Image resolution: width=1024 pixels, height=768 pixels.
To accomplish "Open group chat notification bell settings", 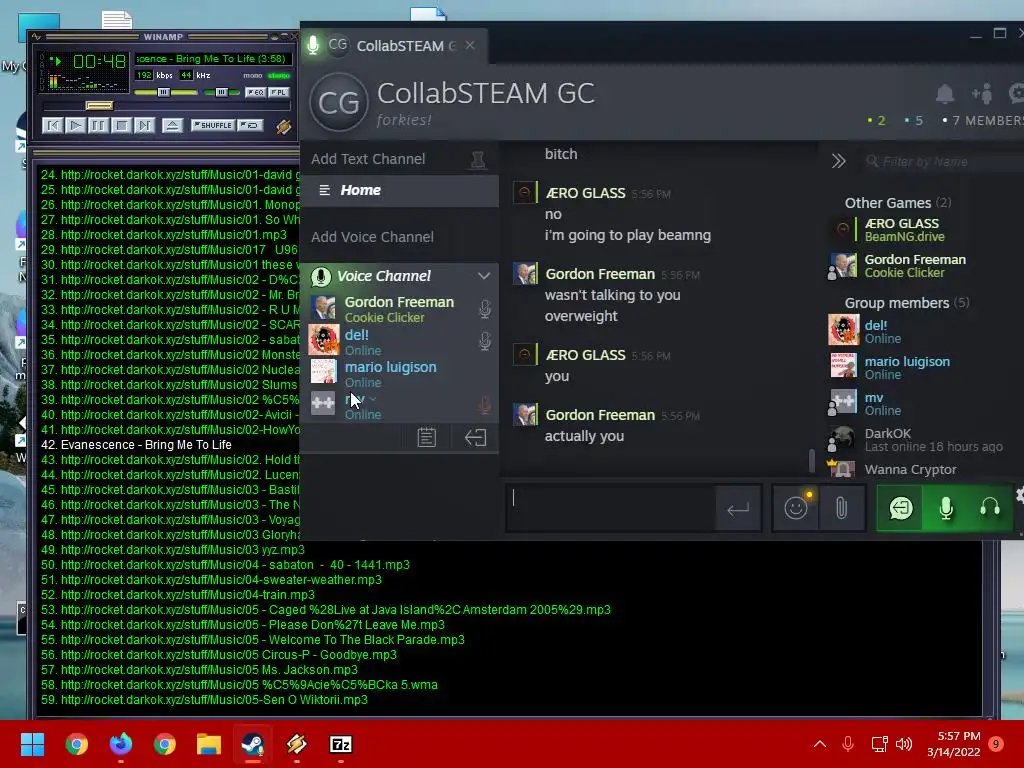I will tap(945, 94).
